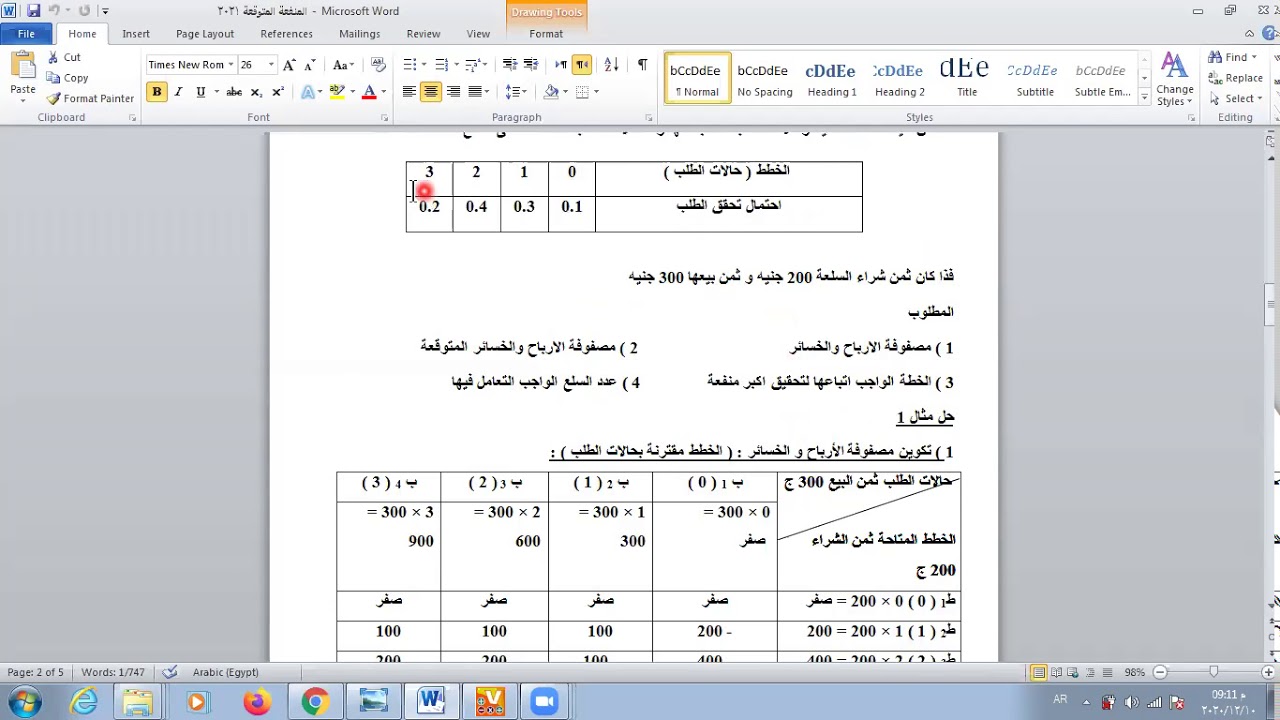This screenshot has width=1280, height=720.
Task: Open the Numbering dropdown
Action: click(x=456, y=65)
